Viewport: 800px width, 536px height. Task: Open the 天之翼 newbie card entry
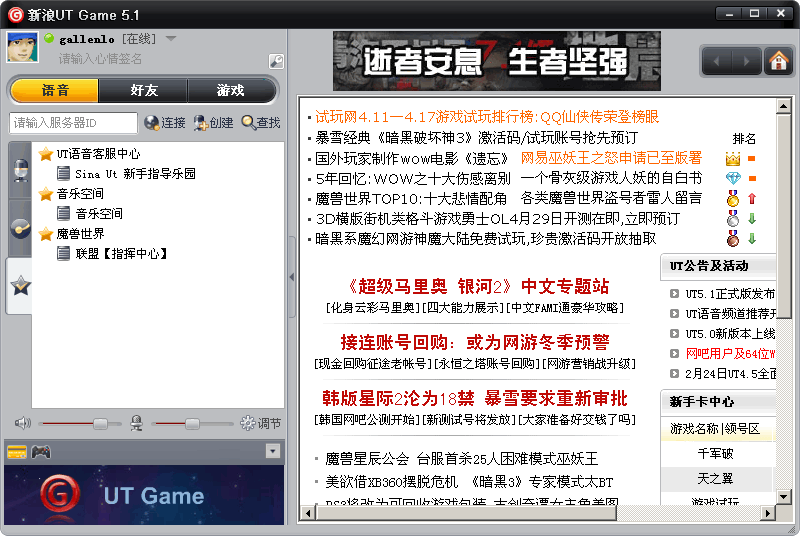pyautogui.click(x=715, y=478)
